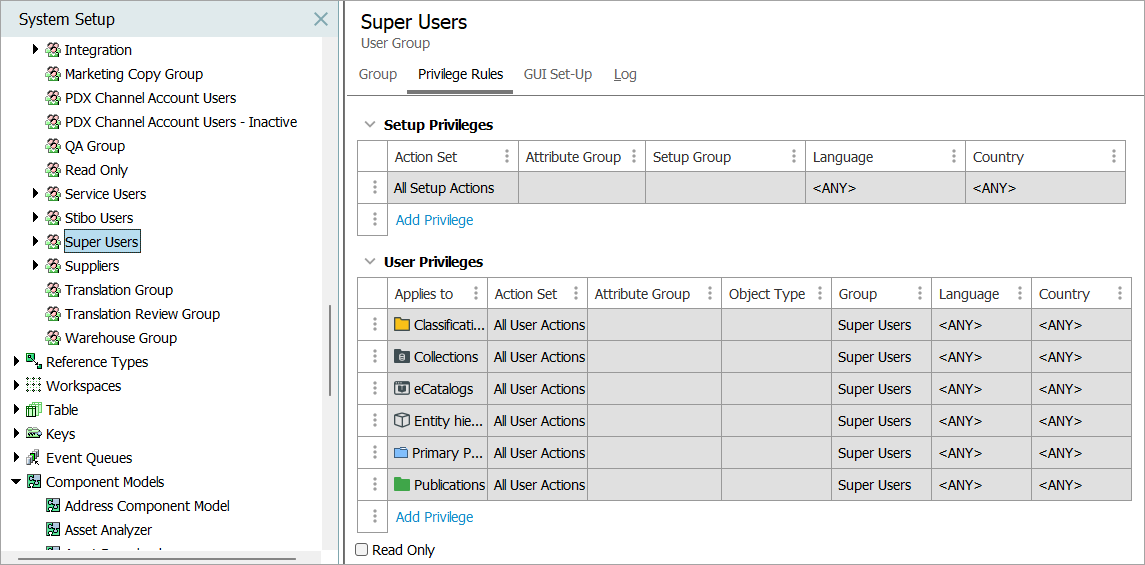Screen dimensions: 1145x565
Task: Click the Workspaces grid icon
Action: (34, 386)
